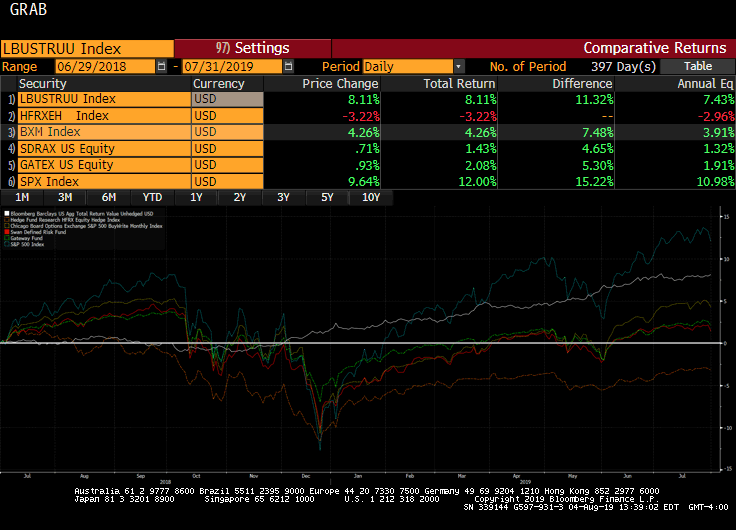Click row number 6) beside SPX Index
Viewport: 736px width, 530px height.
[11, 181]
